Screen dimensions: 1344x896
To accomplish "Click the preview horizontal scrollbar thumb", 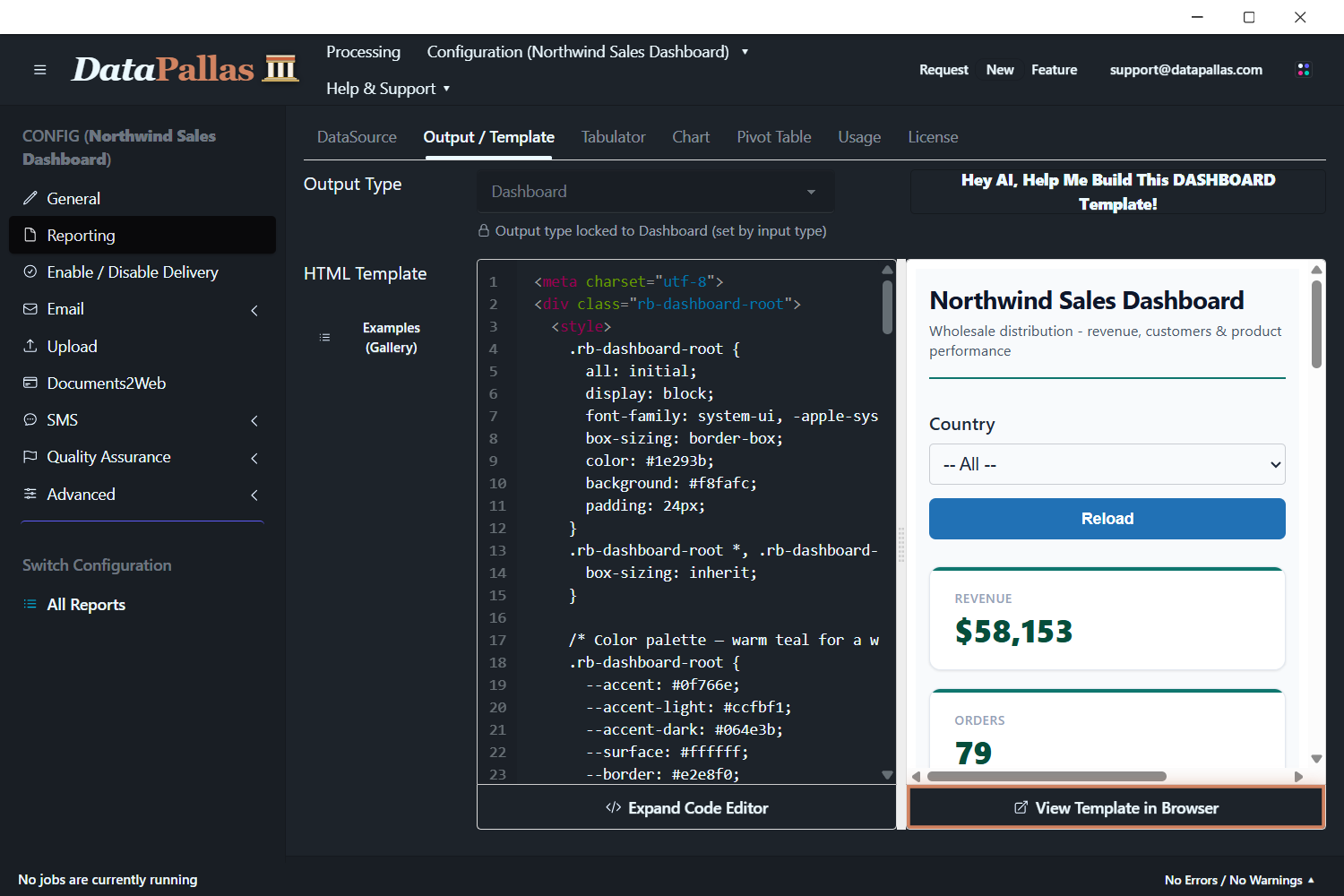I will (1047, 777).
